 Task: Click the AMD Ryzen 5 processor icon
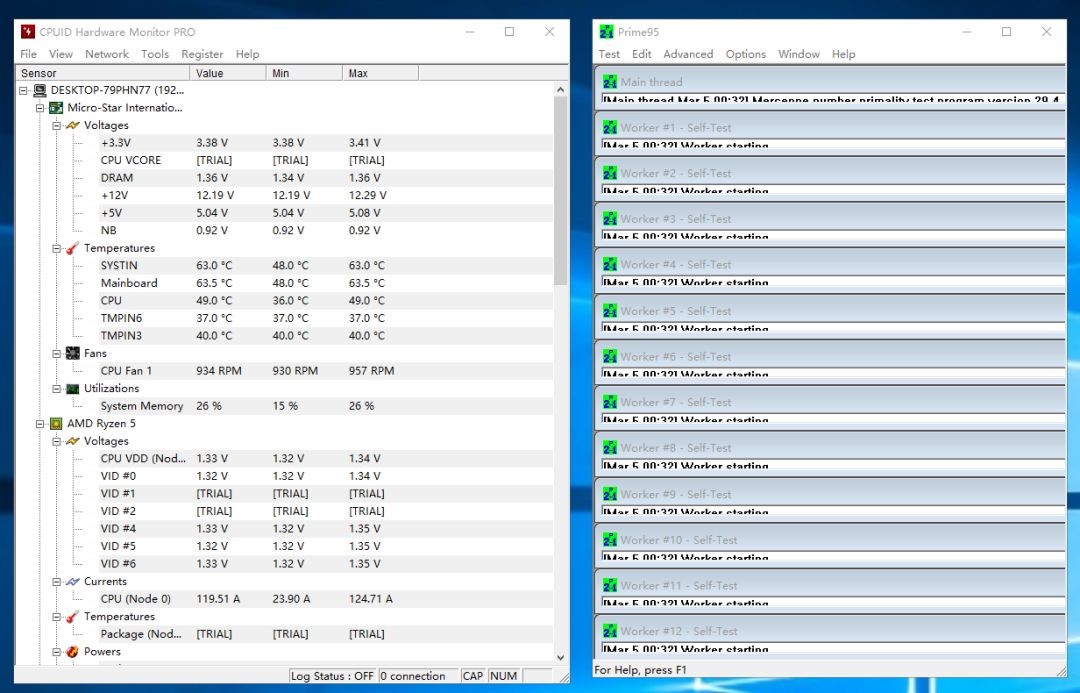click(56, 423)
